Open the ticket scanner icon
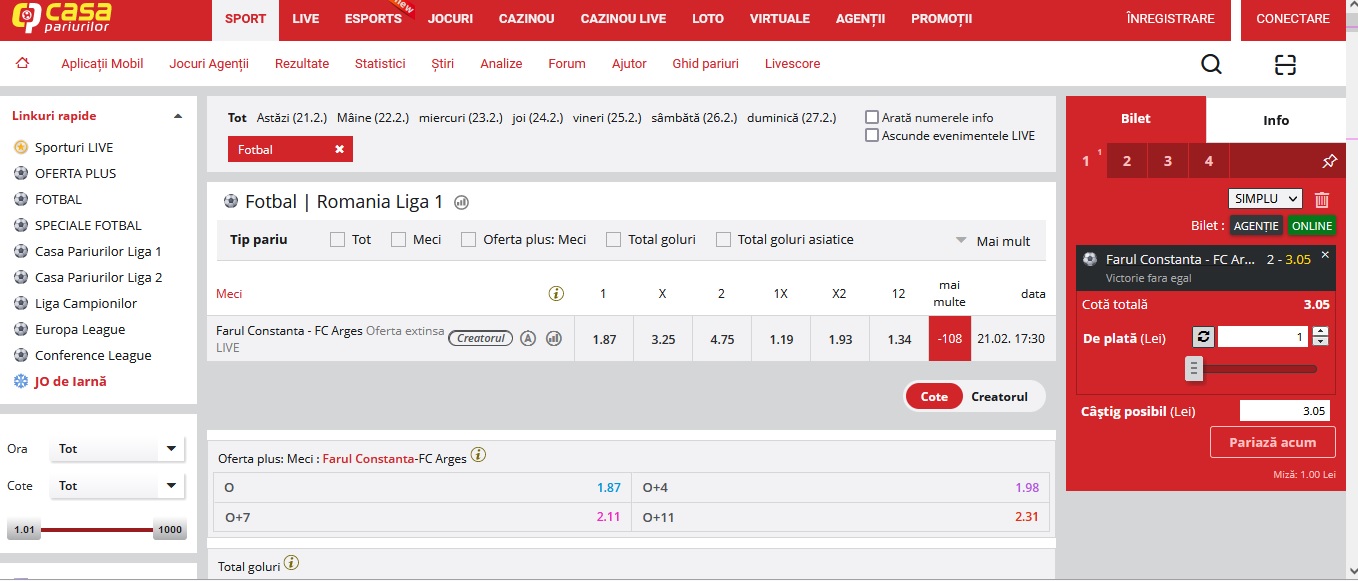 pos(1285,65)
